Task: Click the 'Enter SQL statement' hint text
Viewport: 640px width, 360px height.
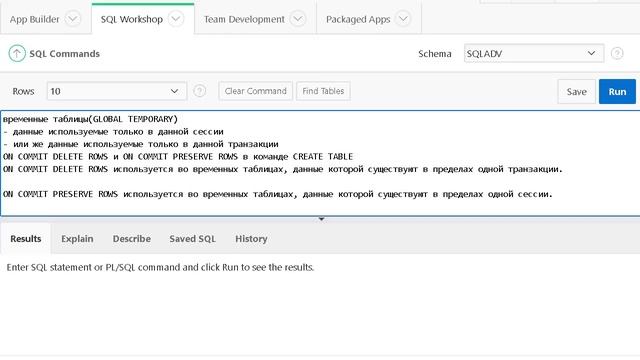Action: coord(160,267)
